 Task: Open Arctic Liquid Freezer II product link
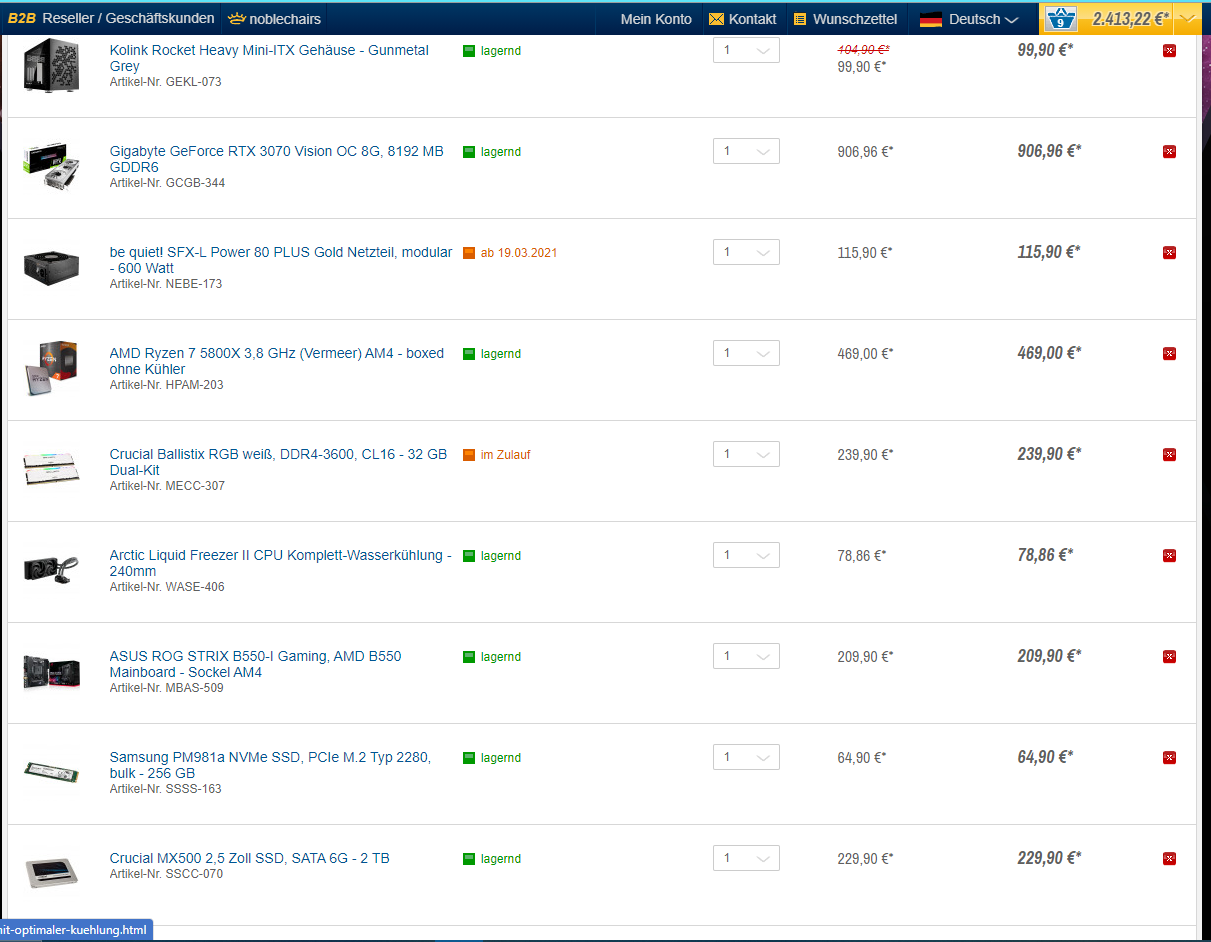(x=281, y=563)
